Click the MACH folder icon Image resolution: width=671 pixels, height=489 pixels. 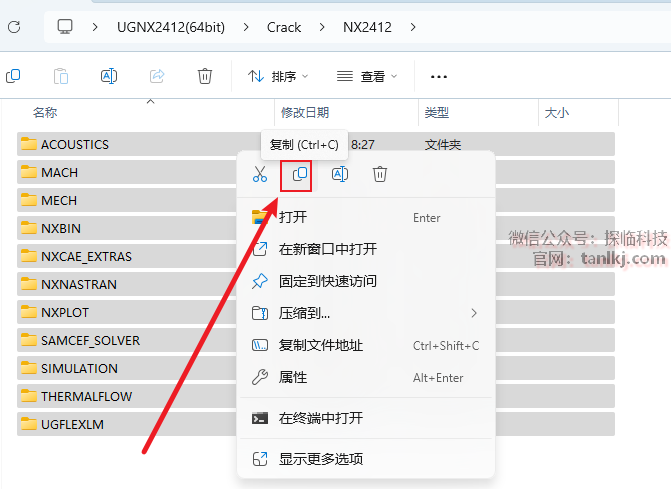(29, 172)
